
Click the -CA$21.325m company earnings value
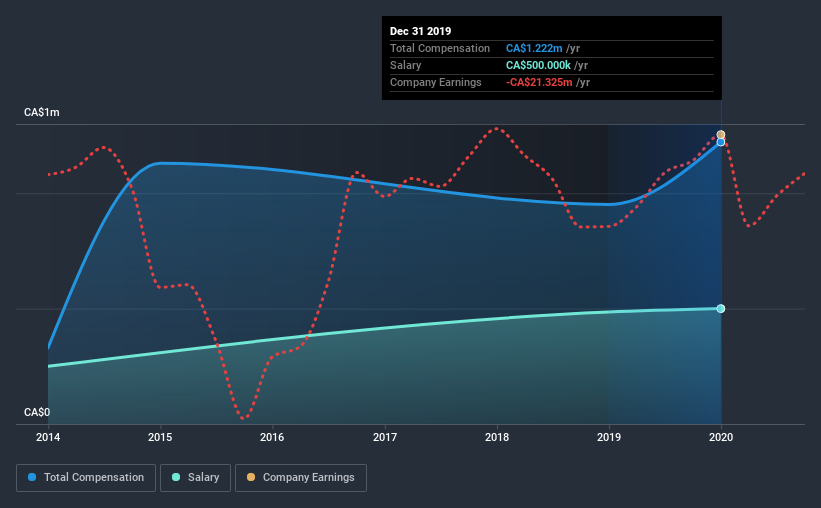[x=539, y=82]
